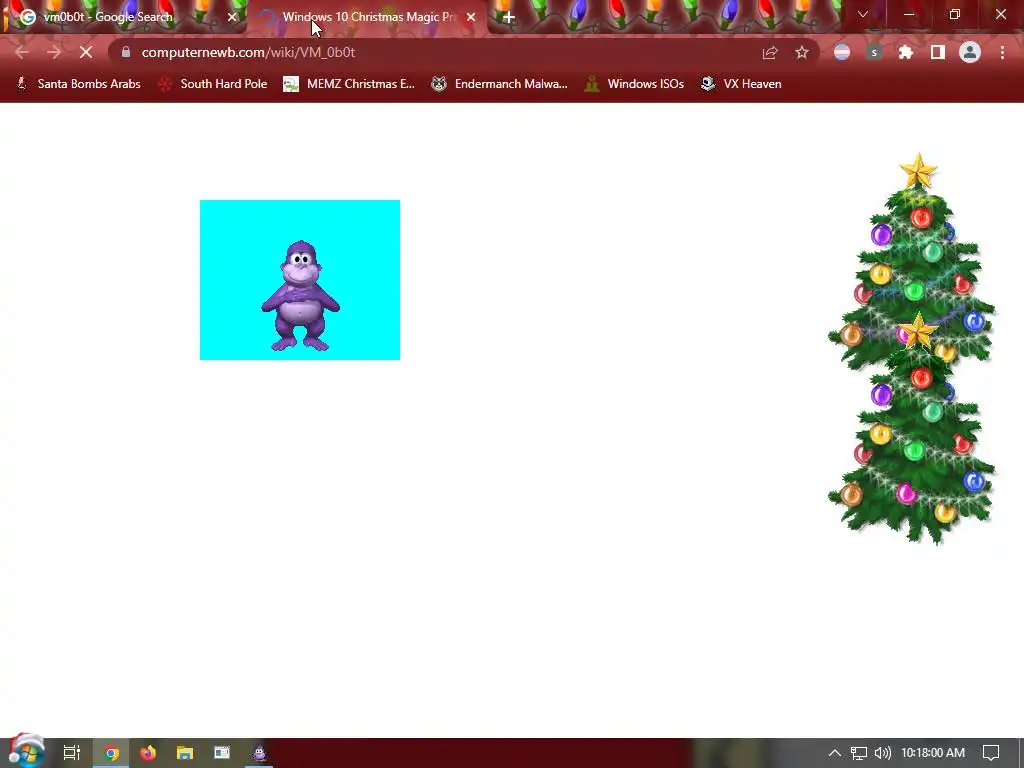Open Endermanch Malware bookmark

pos(499,84)
